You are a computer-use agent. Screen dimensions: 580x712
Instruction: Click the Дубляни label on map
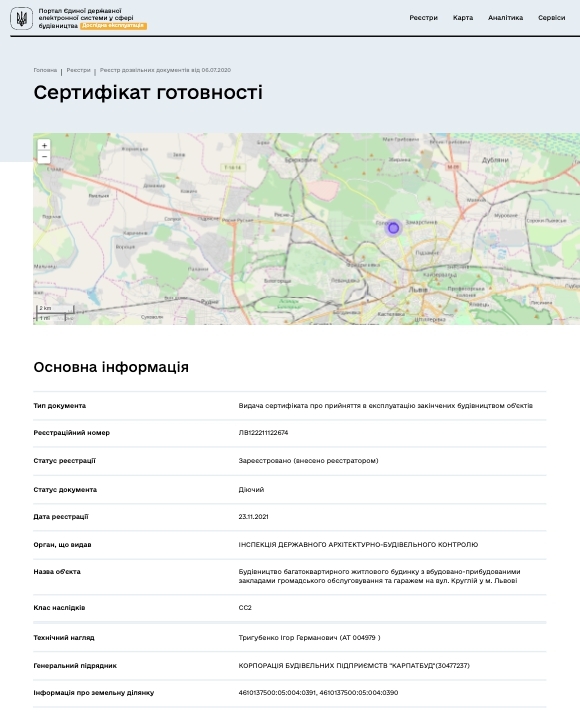pyautogui.click(x=495, y=160)
